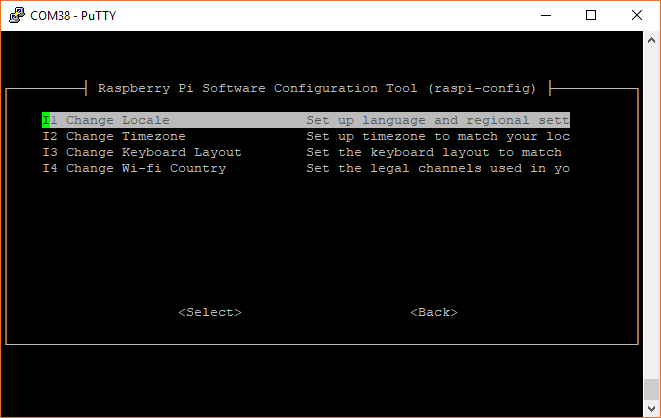The height and width of the screenshot is (418, 661).
Task: Activate the <Back> button
Action: tap(434, 312)
